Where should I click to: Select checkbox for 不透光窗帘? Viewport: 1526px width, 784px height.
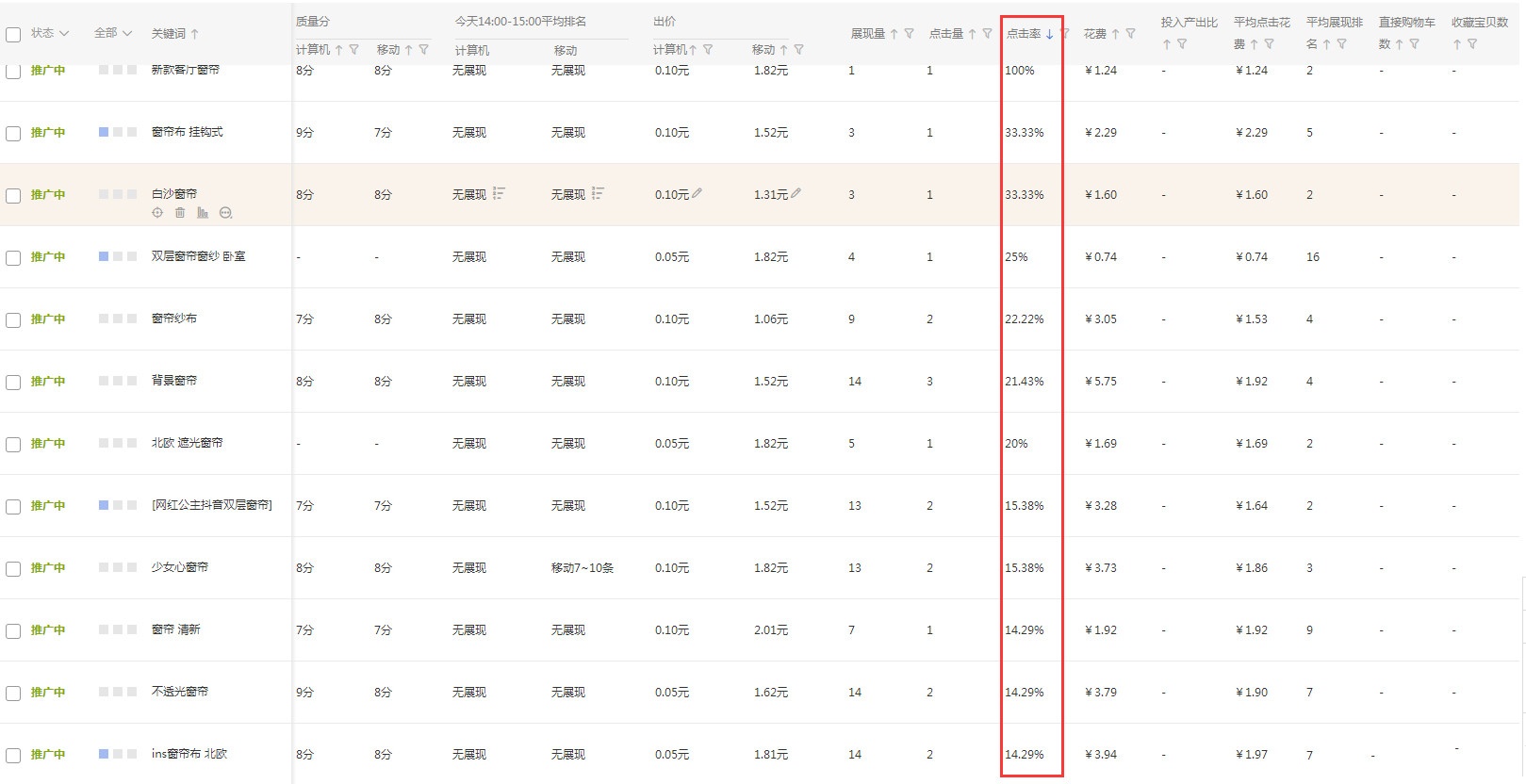click(x=13, y=694)
